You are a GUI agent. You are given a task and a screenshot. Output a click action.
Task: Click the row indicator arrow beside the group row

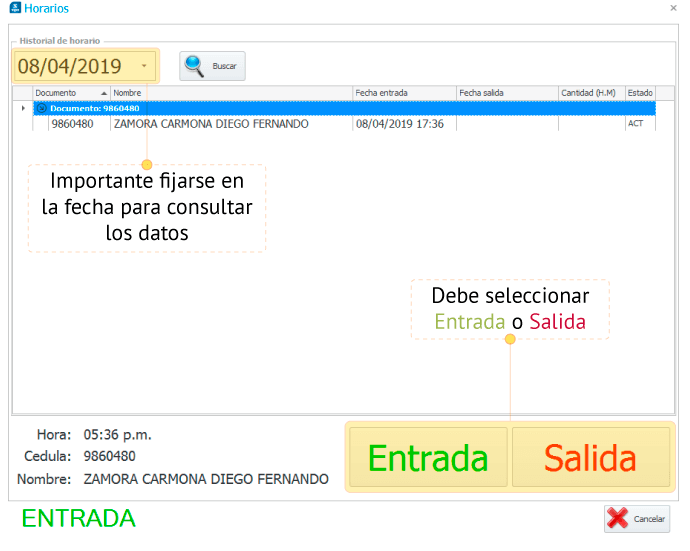pos(23,108)
